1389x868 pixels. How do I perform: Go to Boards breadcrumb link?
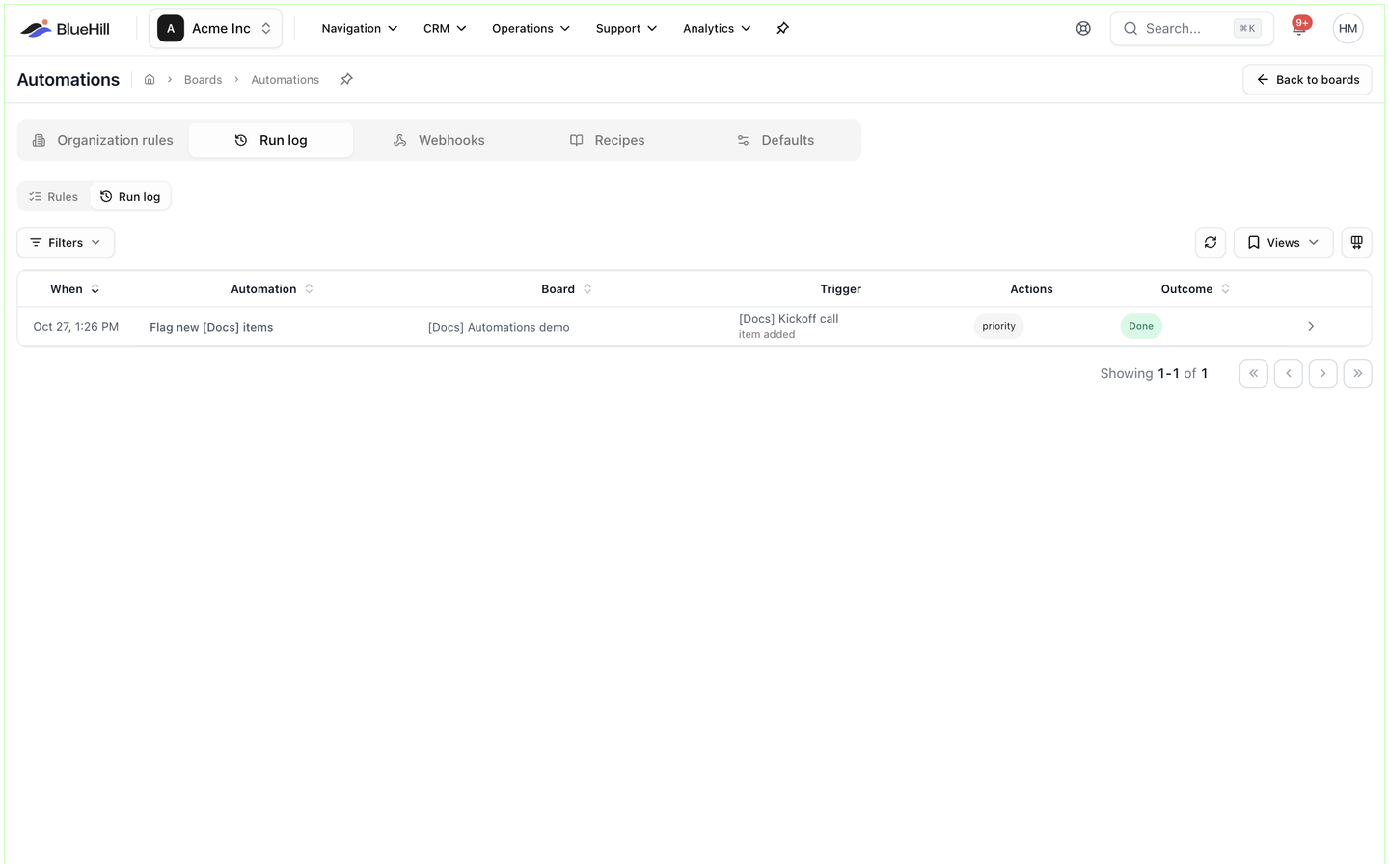point(203,80)
